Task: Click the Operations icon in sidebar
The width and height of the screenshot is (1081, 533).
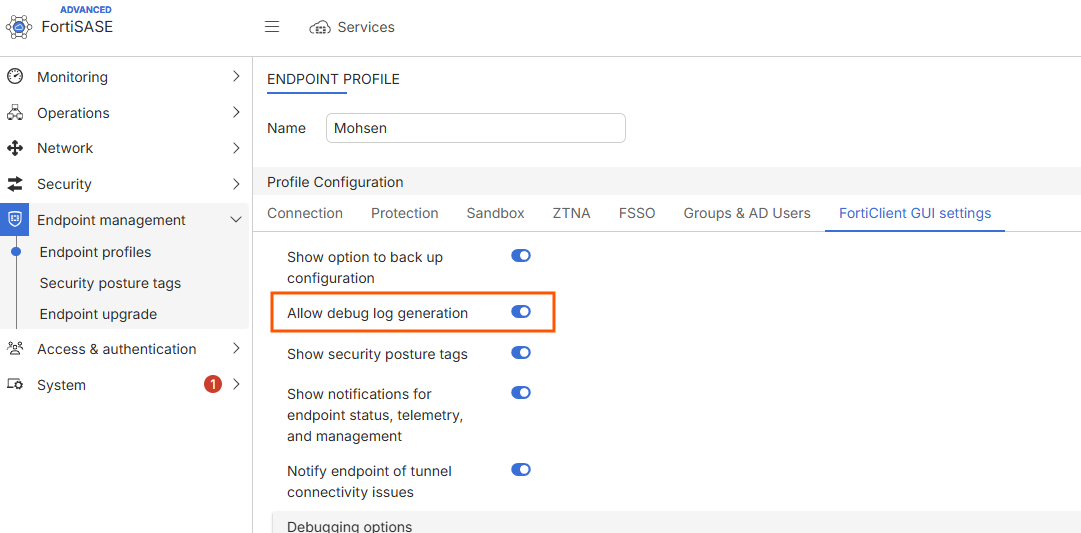Action: (15, 112)
